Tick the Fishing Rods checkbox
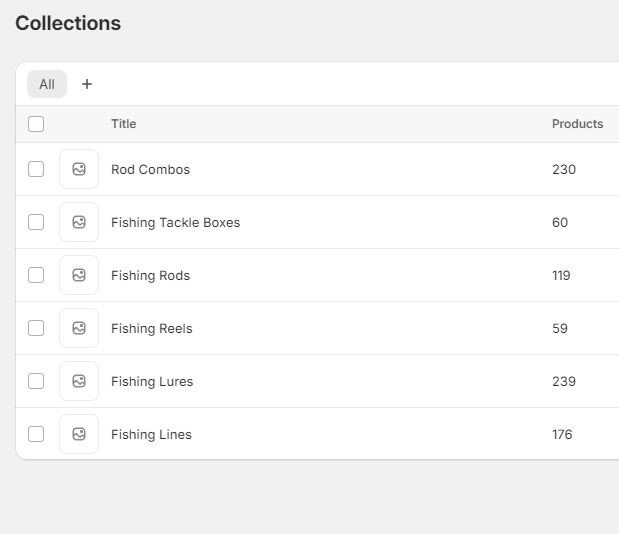Screen dimensions: 619x534 pyautogui.click(x=36, y=275)
